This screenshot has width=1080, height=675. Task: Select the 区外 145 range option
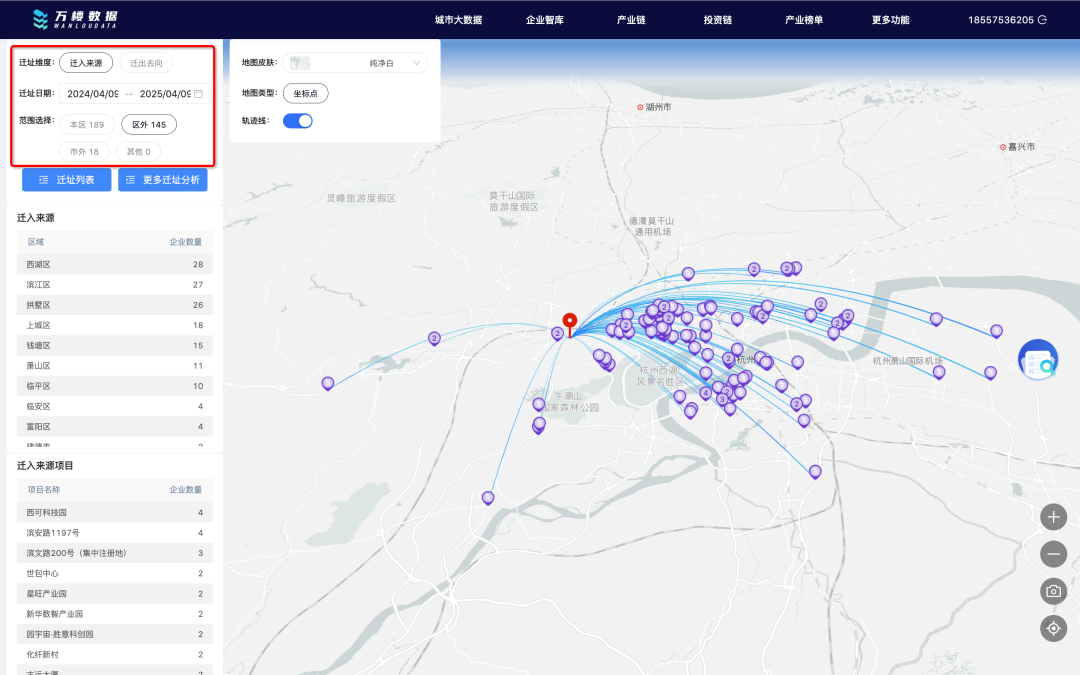pos(149,125)
